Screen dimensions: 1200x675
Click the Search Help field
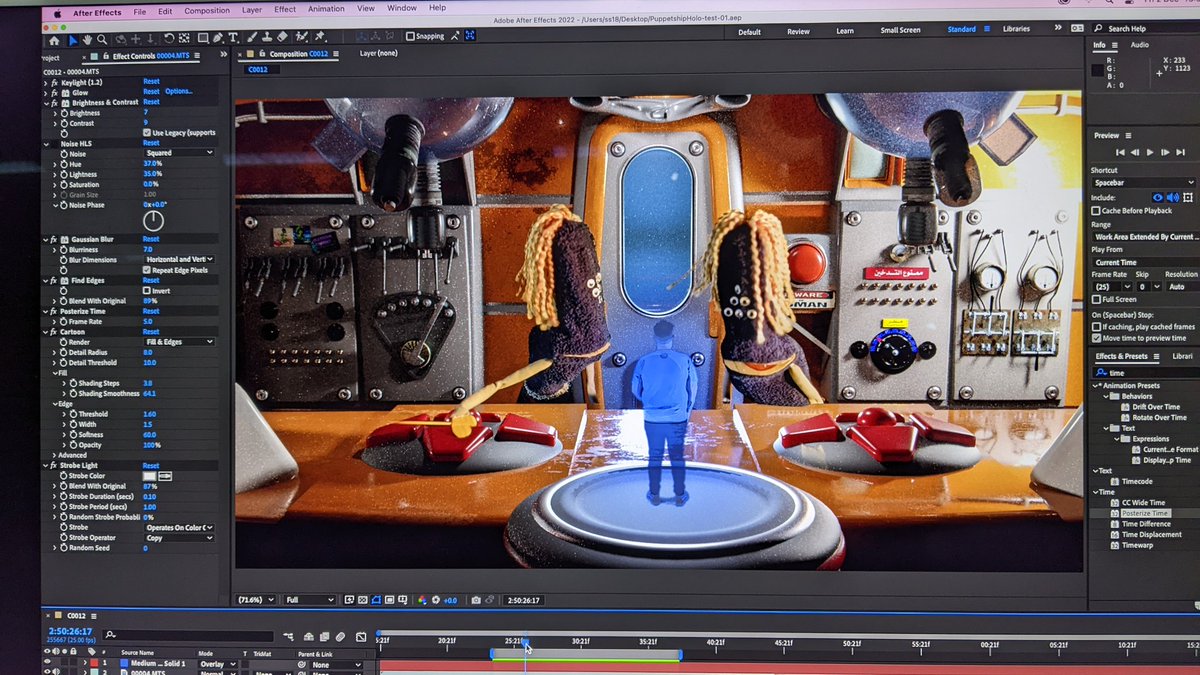point(1145,28)
